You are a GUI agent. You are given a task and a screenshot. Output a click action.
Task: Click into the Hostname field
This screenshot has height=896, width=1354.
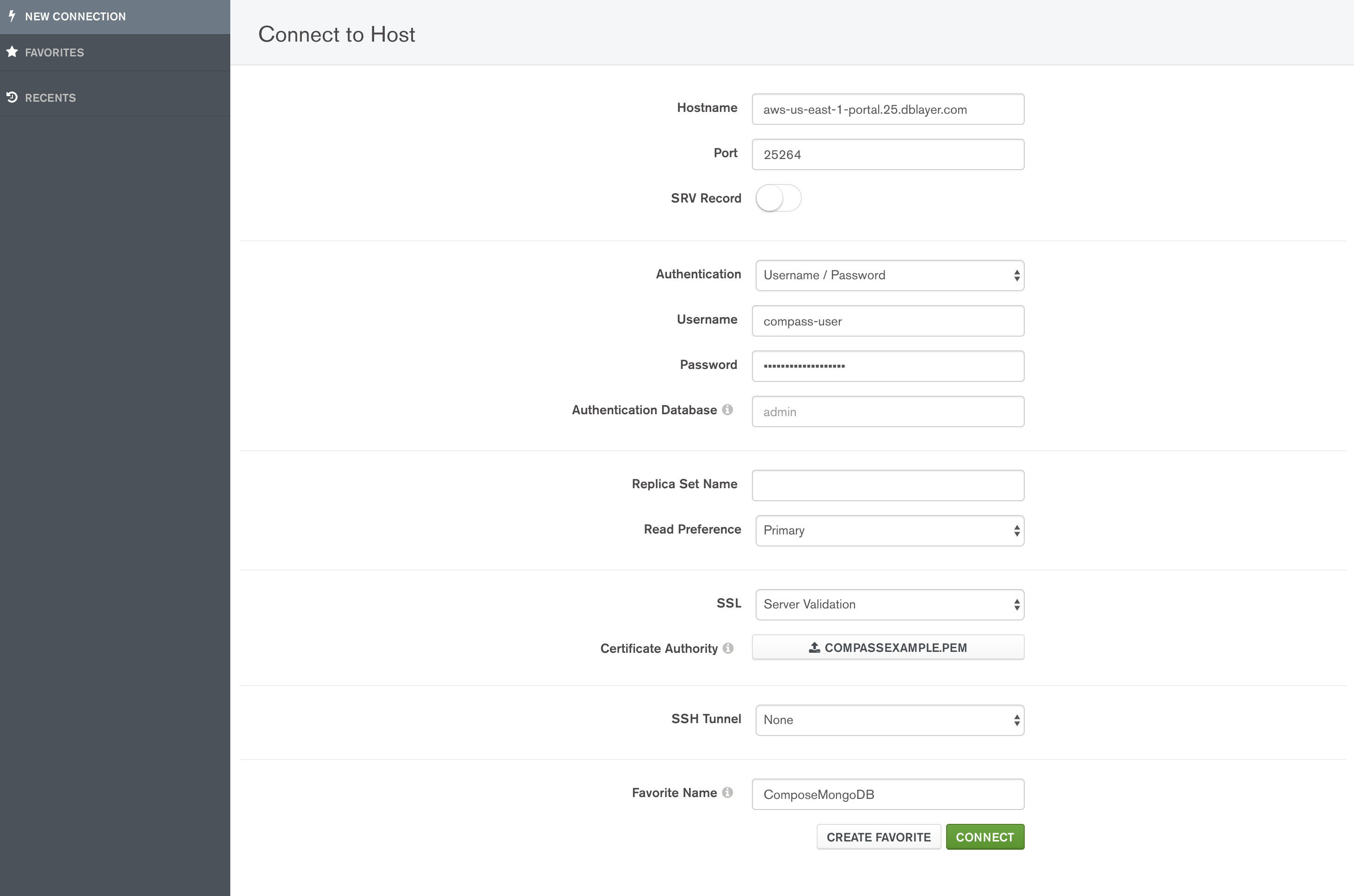pyautogui.click(x=887, y=109)
